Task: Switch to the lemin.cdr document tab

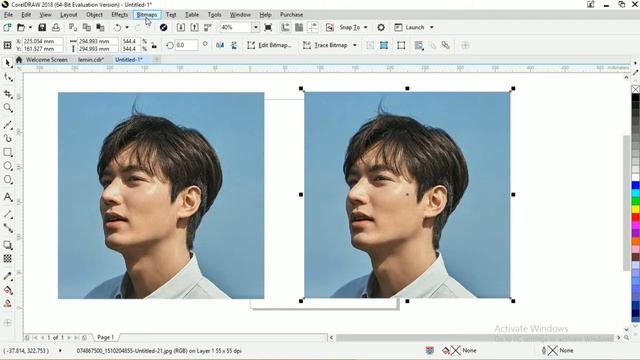Action: click(91, 60)
